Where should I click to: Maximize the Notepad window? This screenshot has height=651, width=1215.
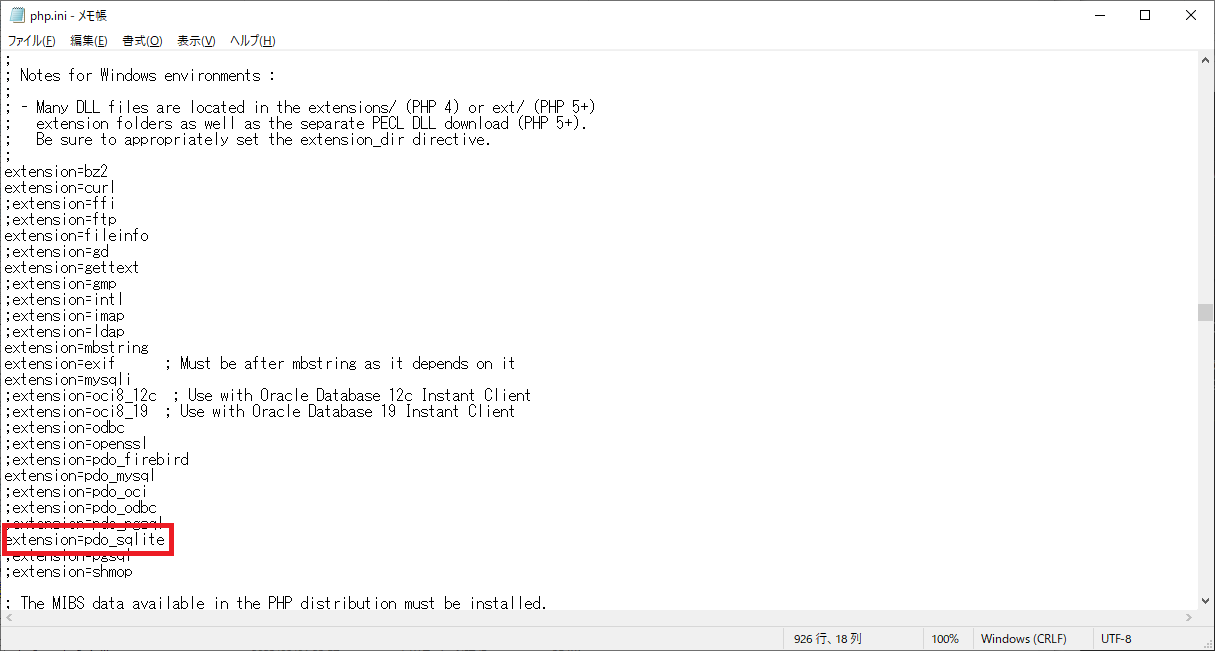click(x=1145, y=15)
